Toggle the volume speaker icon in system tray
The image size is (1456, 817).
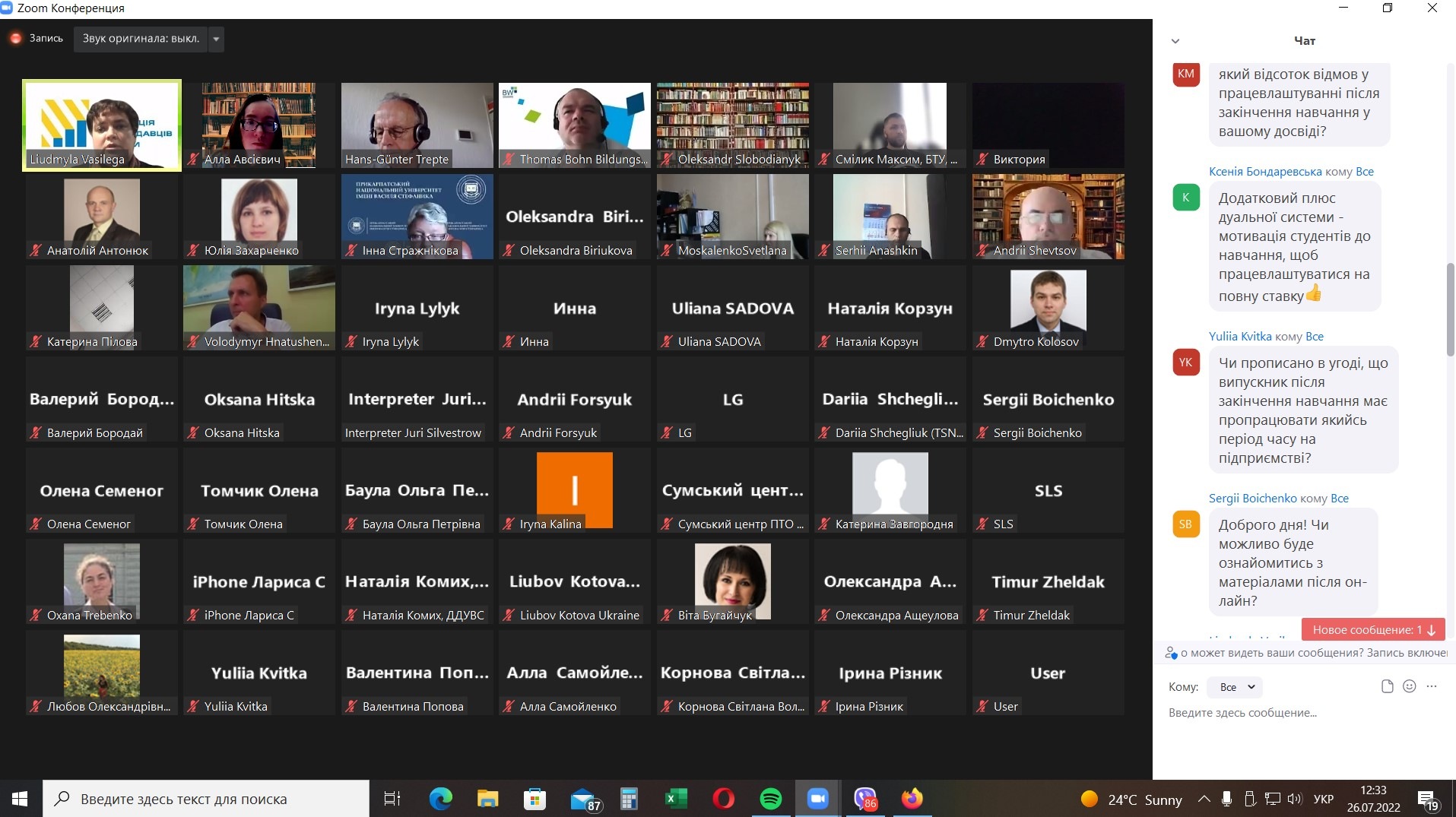tap(1295, 799)
